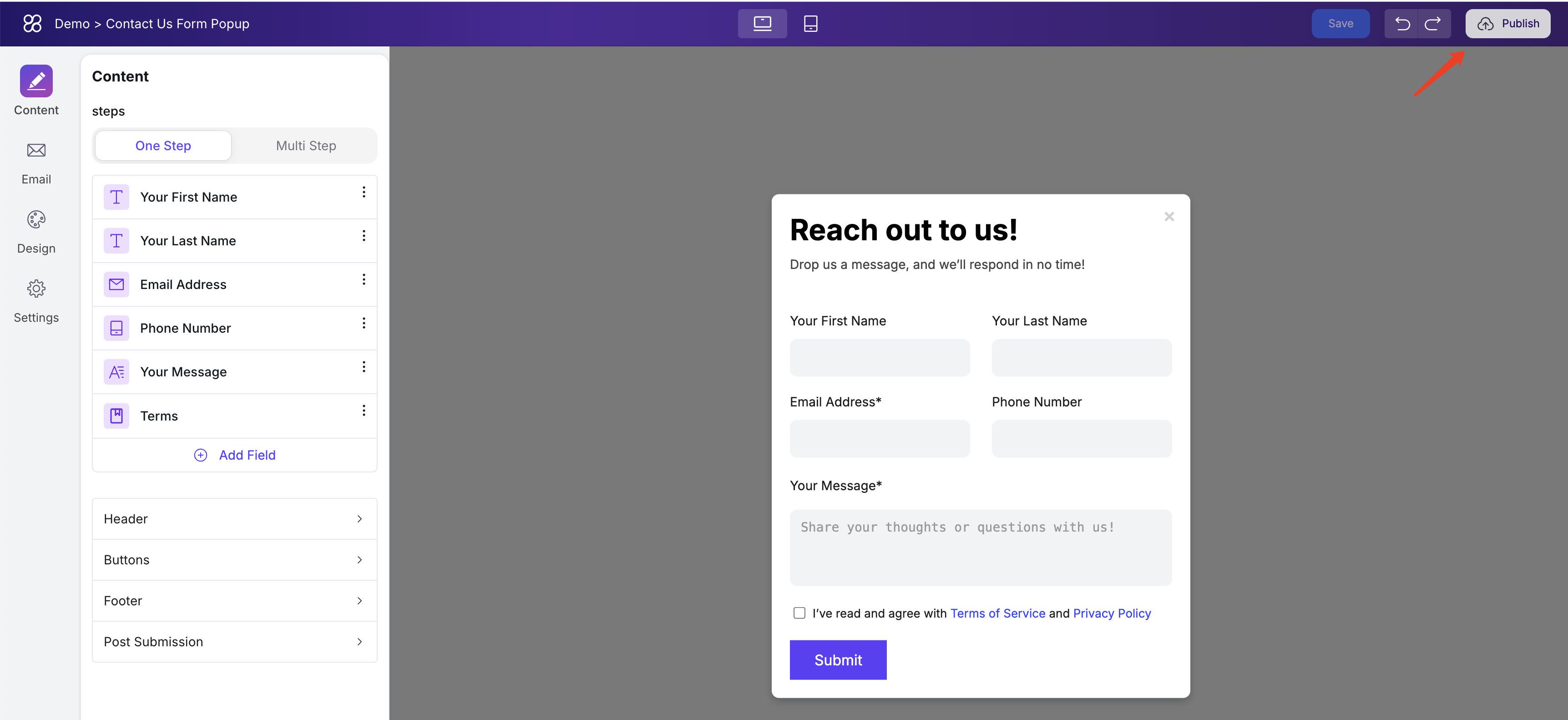The width and height of the screenshot is (1568, 720).
Task: Click the phone icon beside Phone Number
Action: pyautogui.click(x=116, y=329)
